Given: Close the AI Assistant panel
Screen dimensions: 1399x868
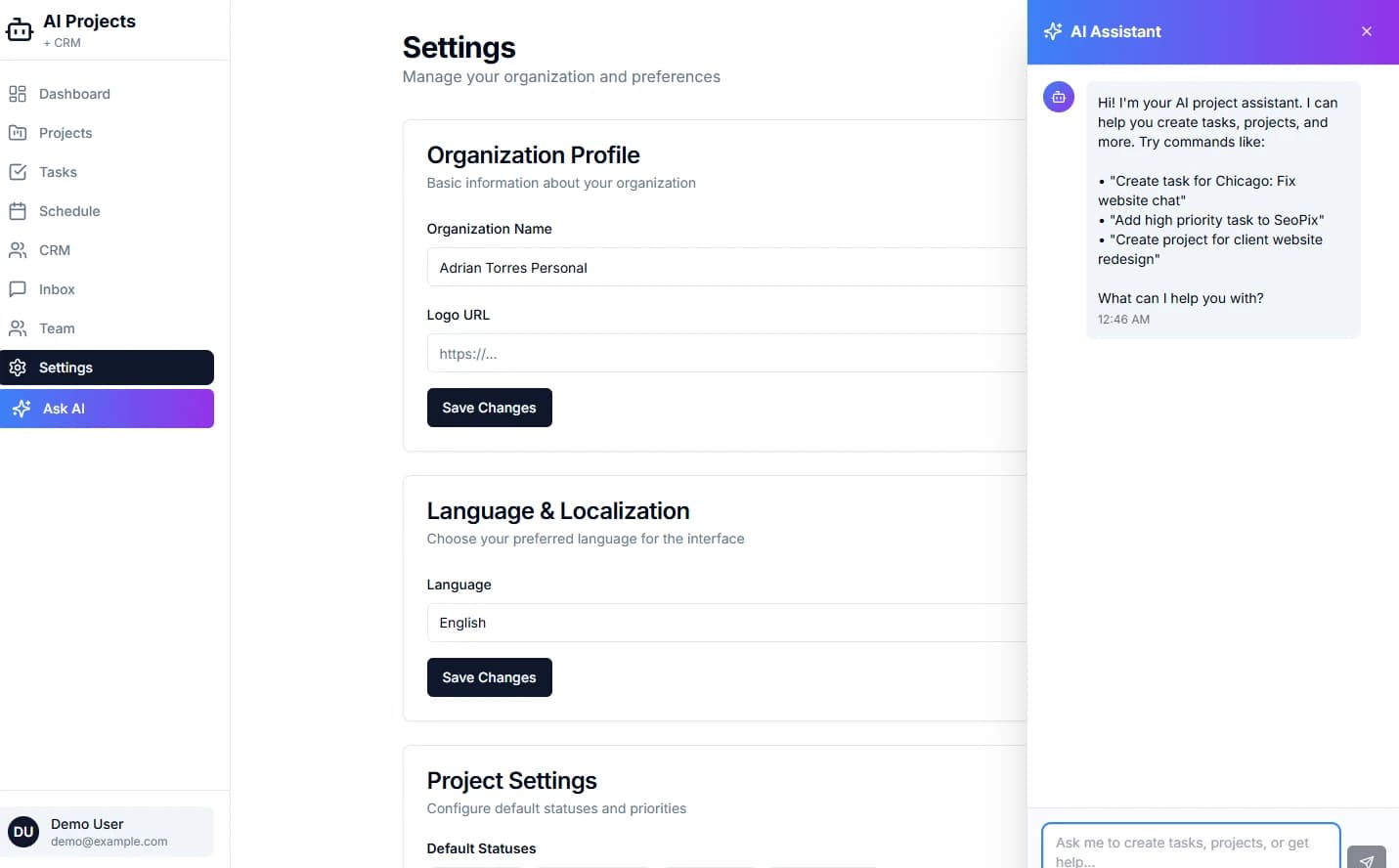Looking at the screenshot, I should point(1366,30).
